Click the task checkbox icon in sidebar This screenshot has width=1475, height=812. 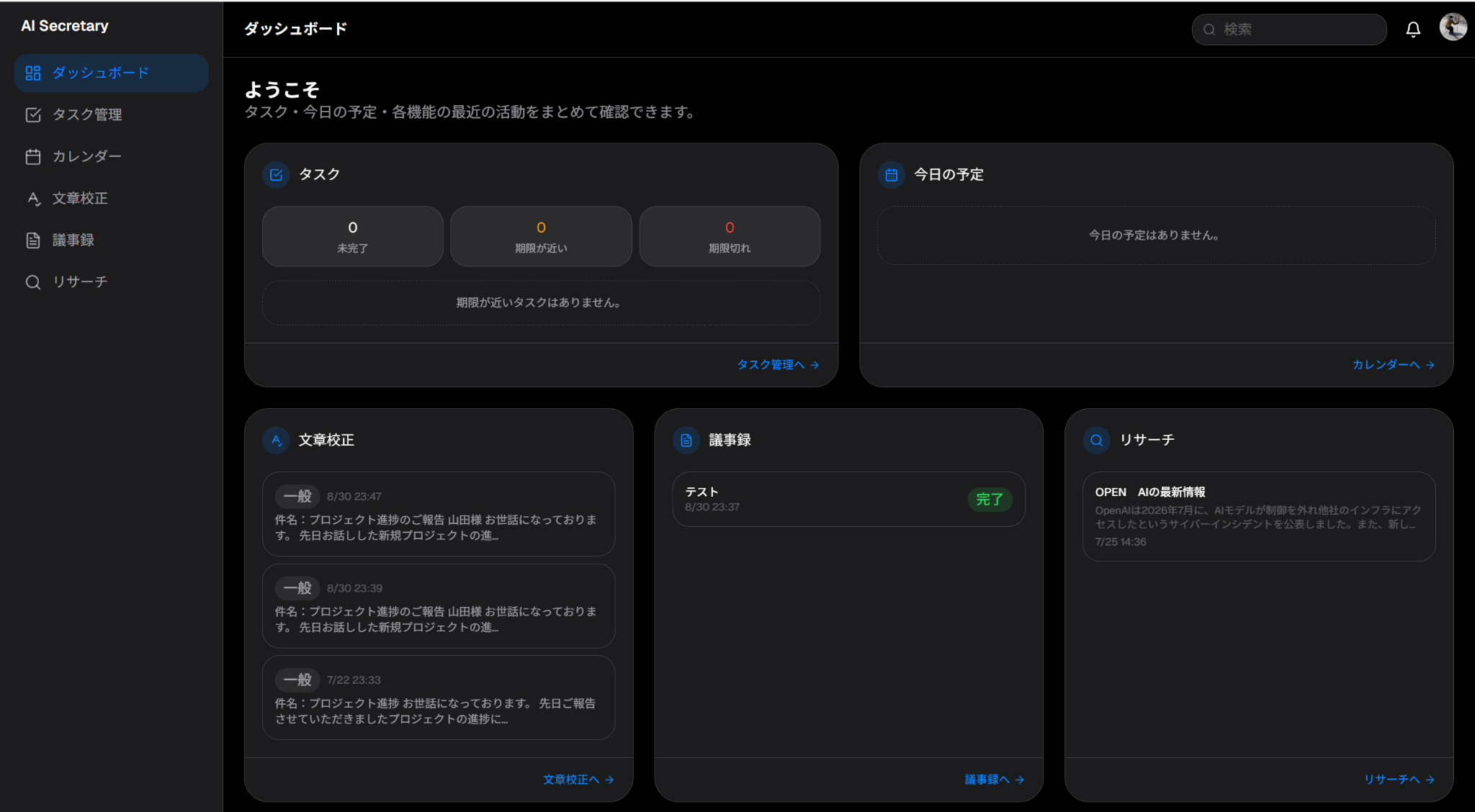33,114
